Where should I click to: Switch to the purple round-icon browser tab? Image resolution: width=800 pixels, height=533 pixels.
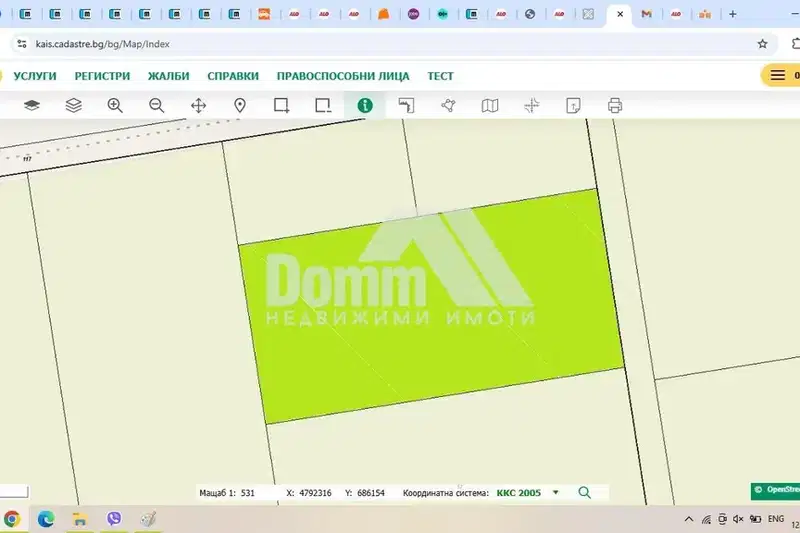[x=413, y=14]
